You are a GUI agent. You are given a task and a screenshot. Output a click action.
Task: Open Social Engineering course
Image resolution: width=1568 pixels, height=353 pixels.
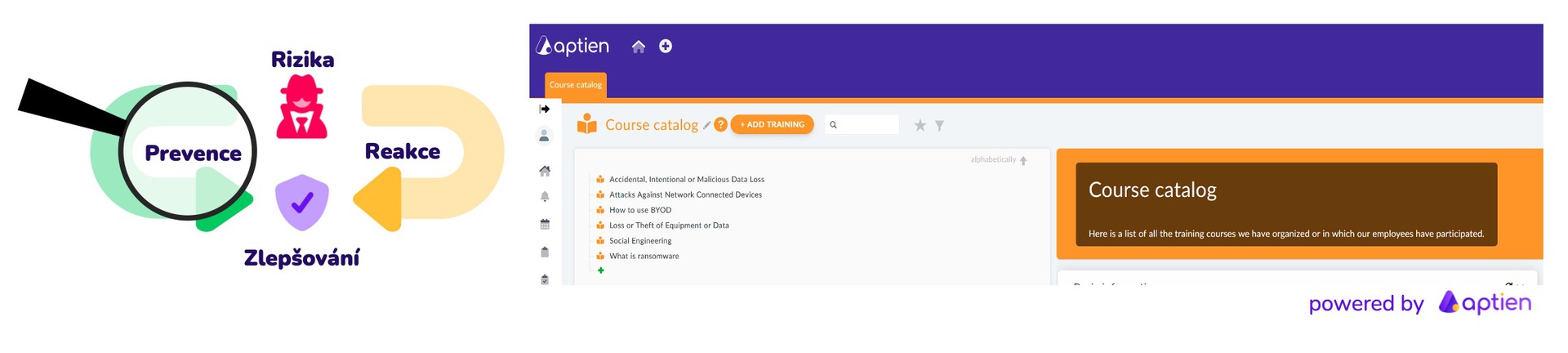tap(640, 241)
